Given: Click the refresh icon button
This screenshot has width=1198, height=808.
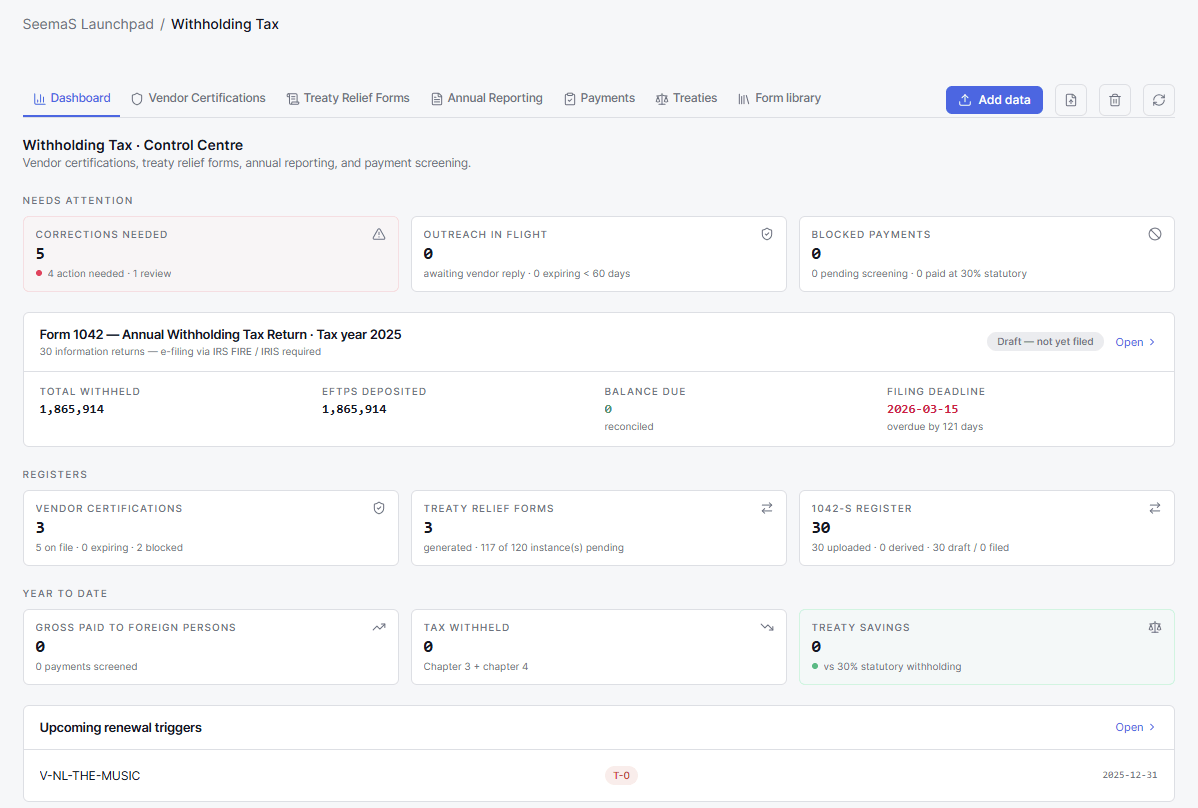Looking at the screenshot, I should pos(1158,100).
